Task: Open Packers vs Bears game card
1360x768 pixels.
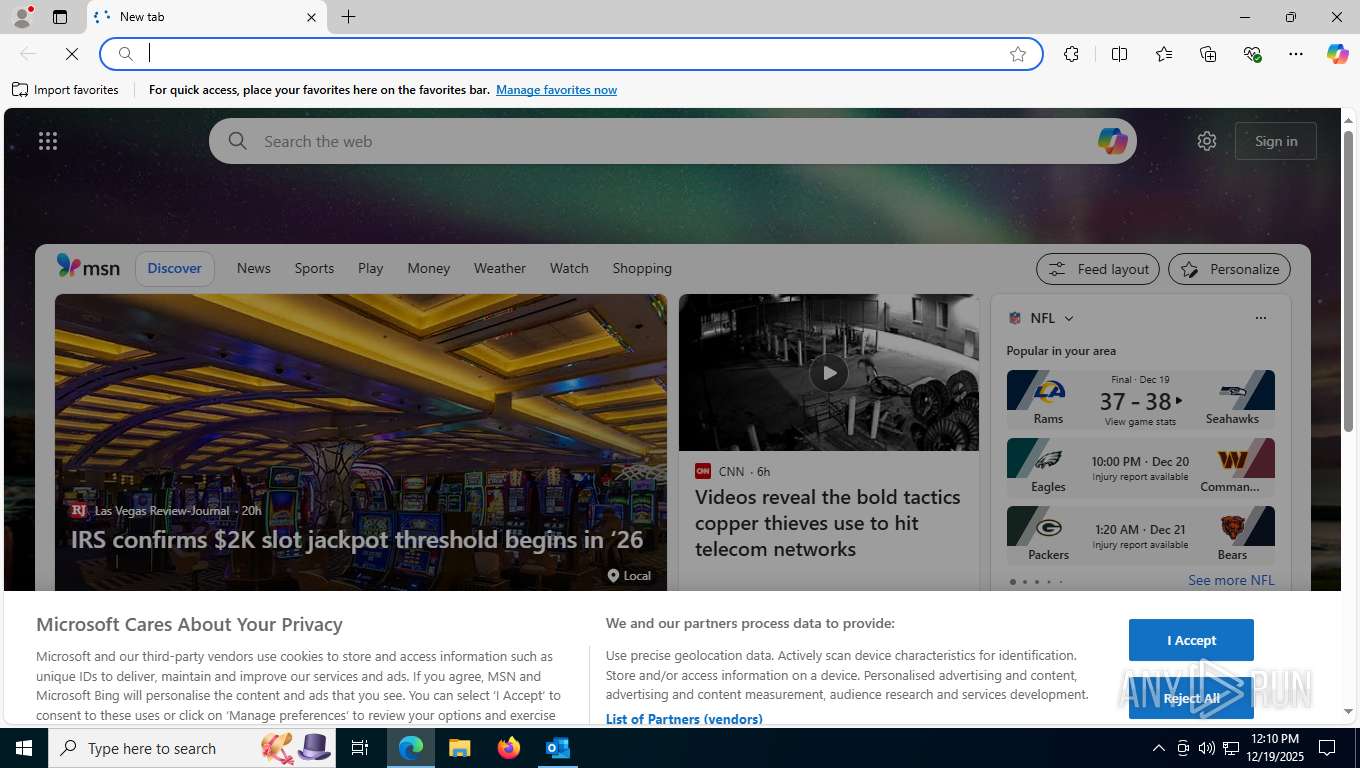Action: 1140,535
